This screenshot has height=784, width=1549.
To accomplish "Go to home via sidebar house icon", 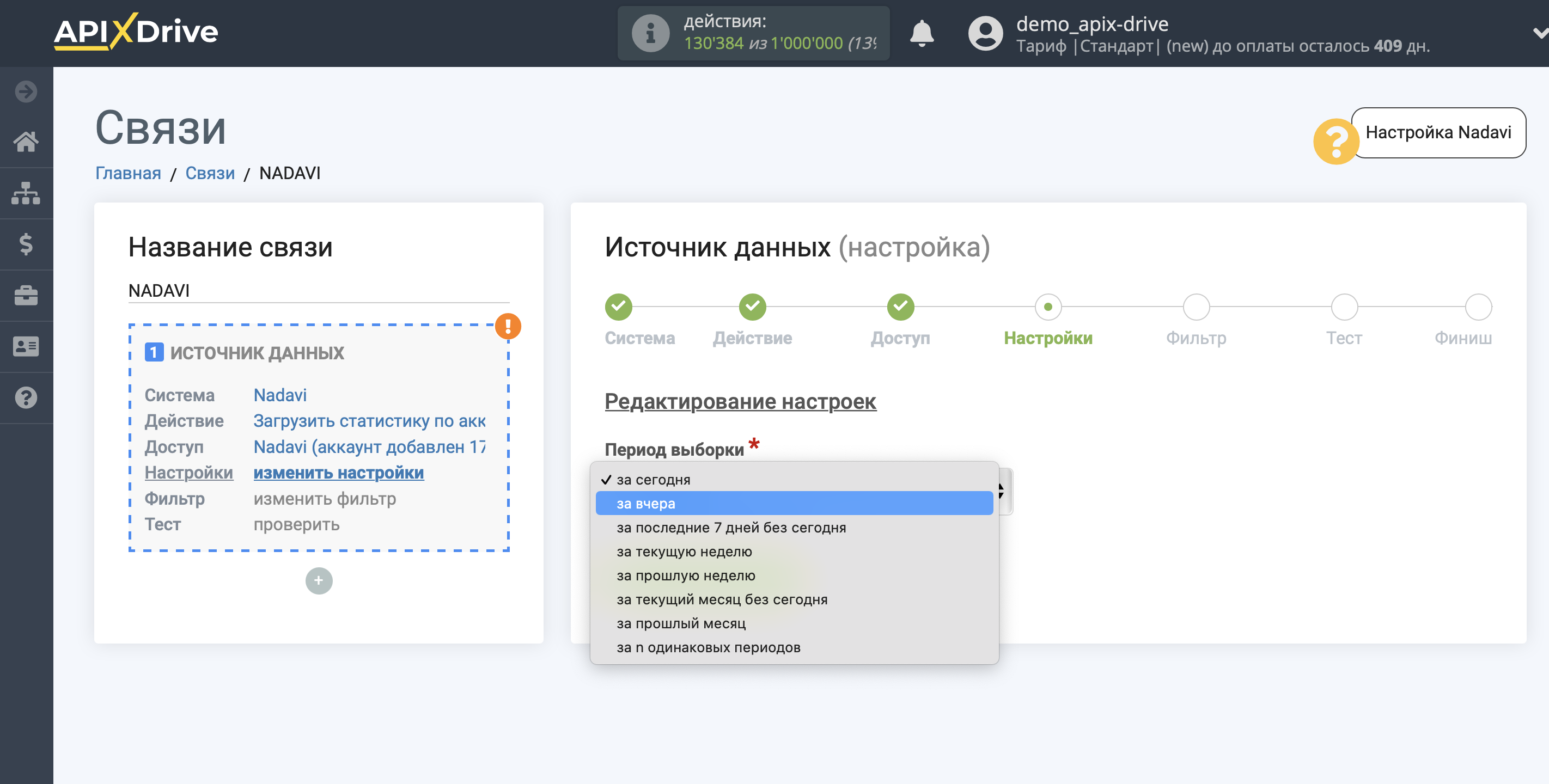I will (x=26, y=142).
